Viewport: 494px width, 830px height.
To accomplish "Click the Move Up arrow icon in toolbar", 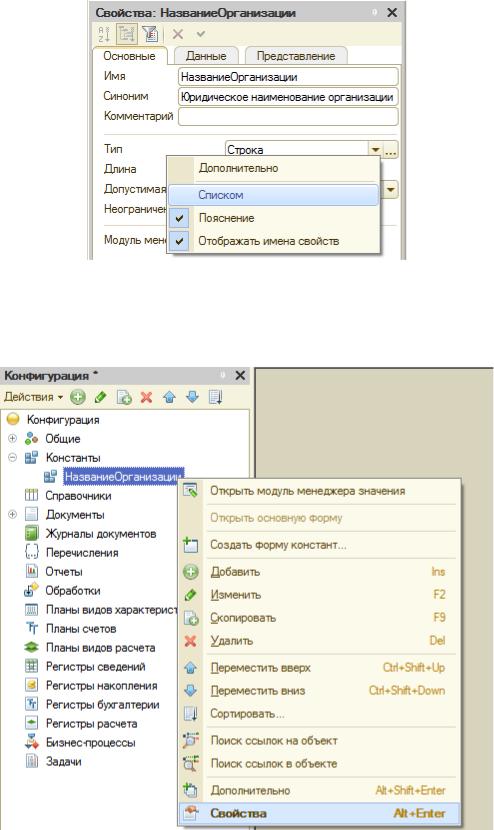I will pos(169,397).
